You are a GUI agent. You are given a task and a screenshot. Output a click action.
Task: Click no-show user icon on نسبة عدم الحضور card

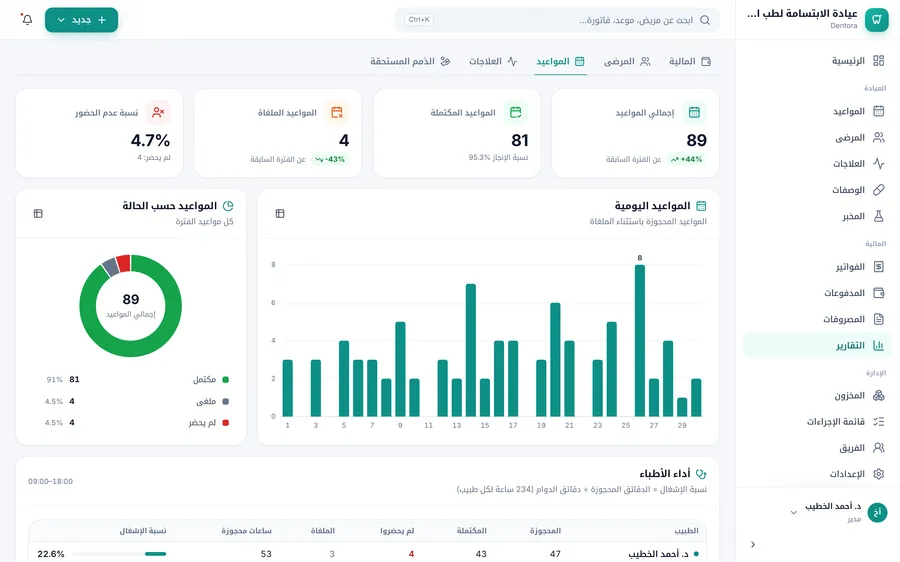pos(158,113)
